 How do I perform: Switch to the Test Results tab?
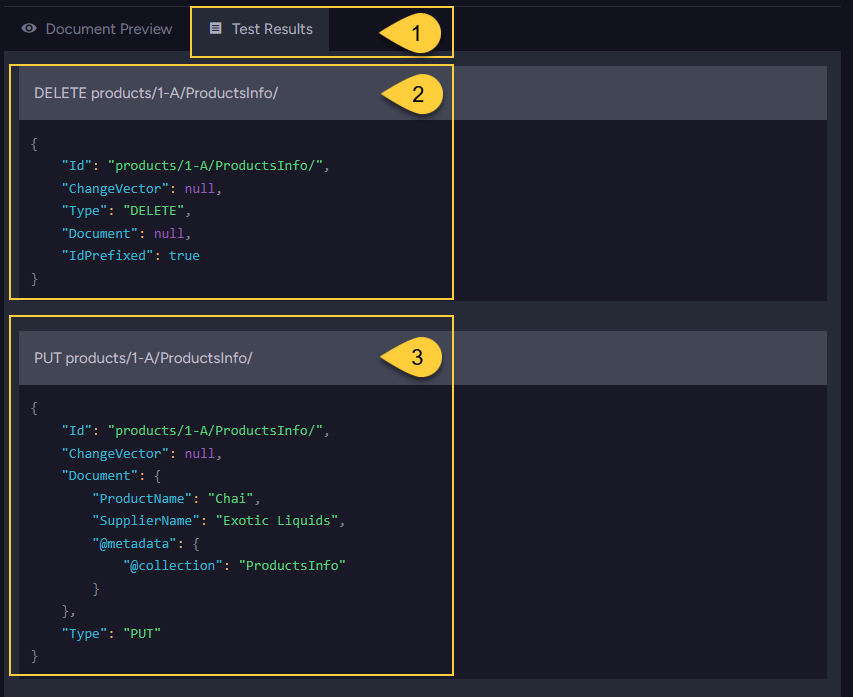(261, 29)
